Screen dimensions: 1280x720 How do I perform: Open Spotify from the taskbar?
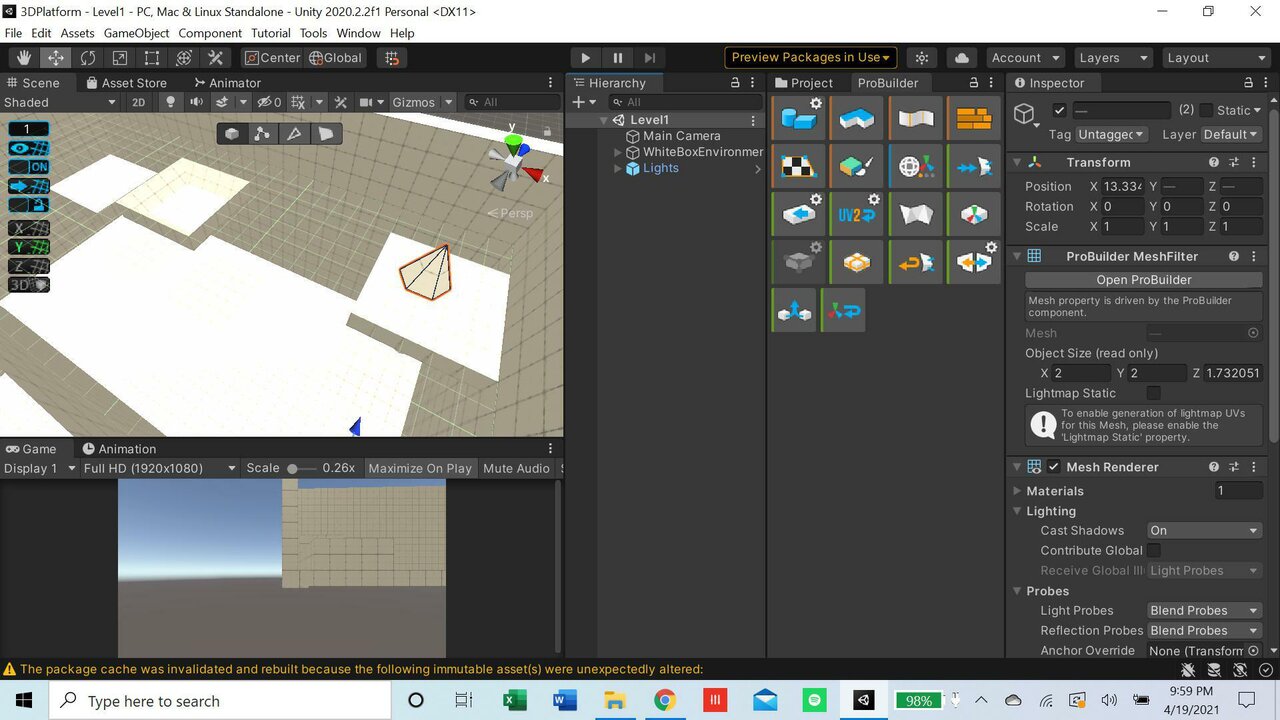(814, 700)
